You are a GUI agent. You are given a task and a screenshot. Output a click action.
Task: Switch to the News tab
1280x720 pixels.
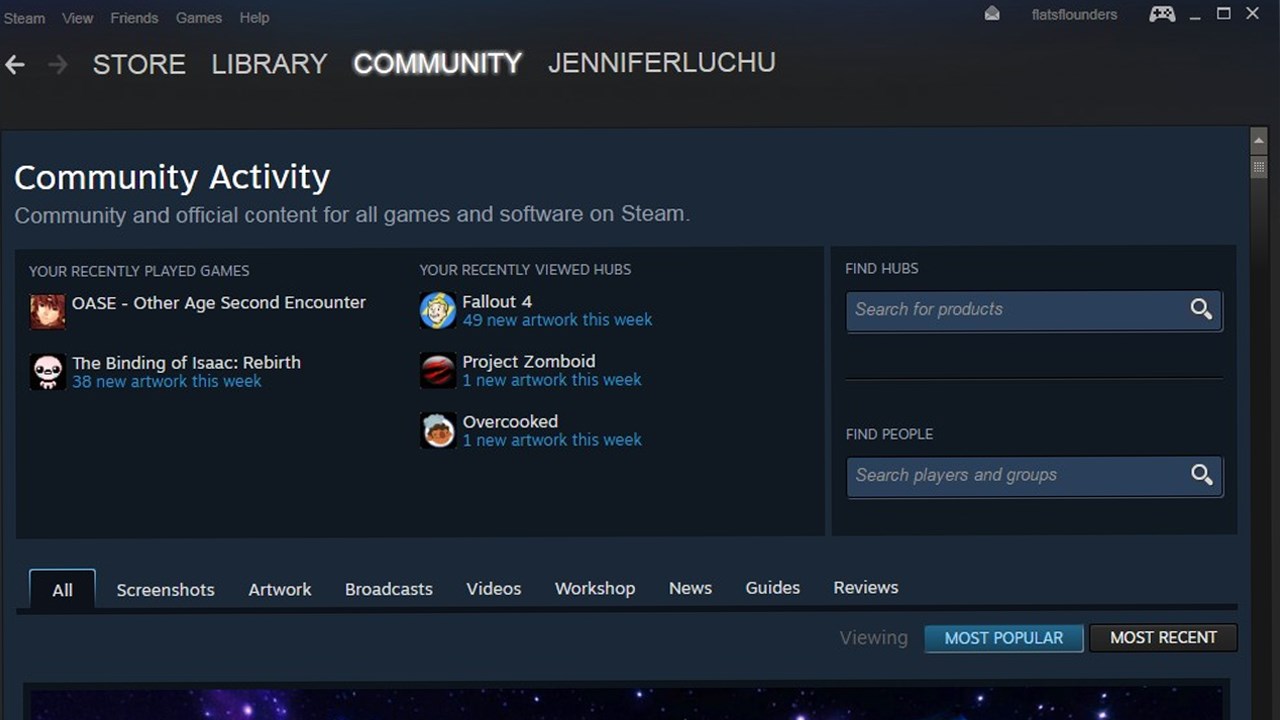pos(690,588)
